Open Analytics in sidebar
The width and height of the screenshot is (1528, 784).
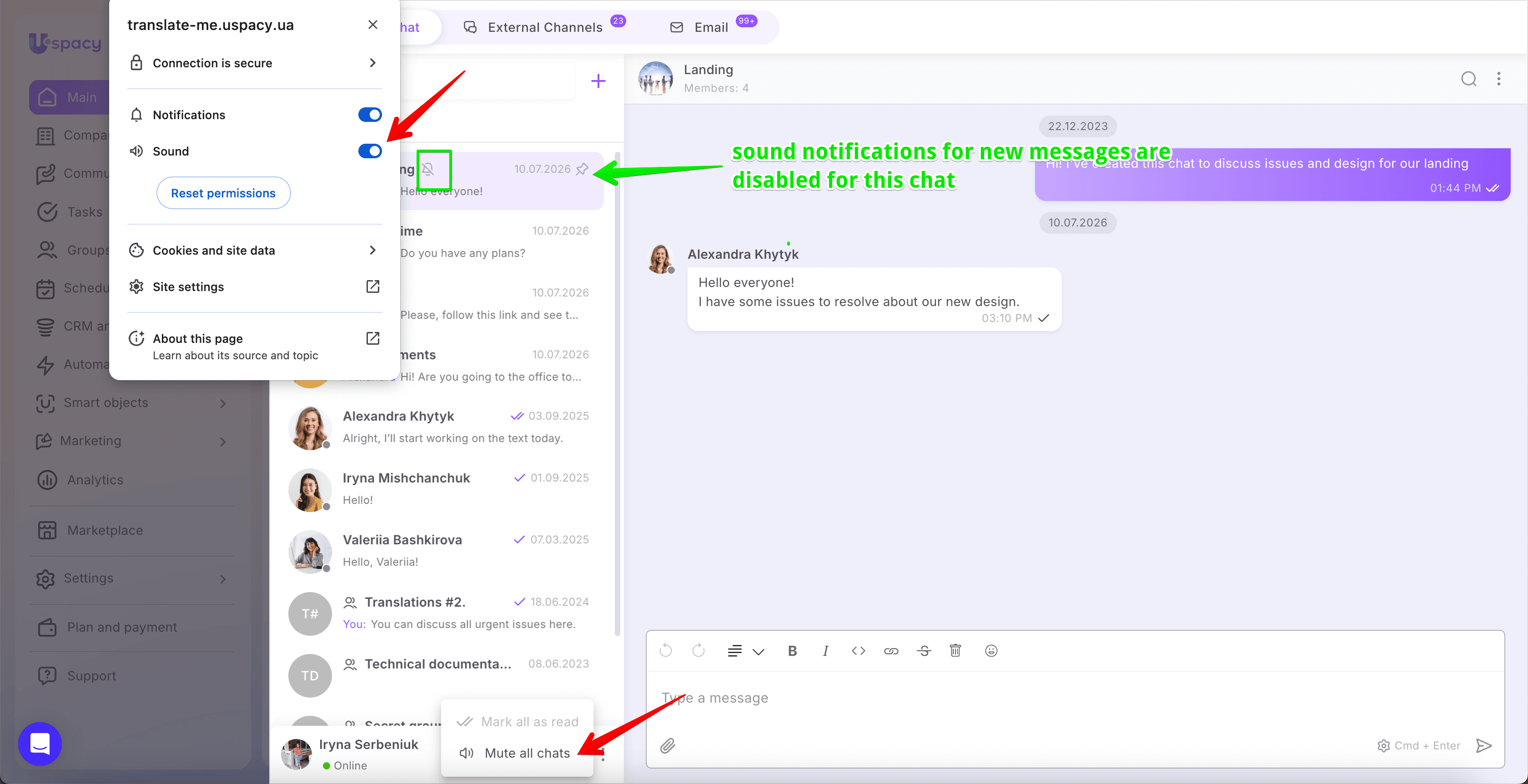coord(132,479)
